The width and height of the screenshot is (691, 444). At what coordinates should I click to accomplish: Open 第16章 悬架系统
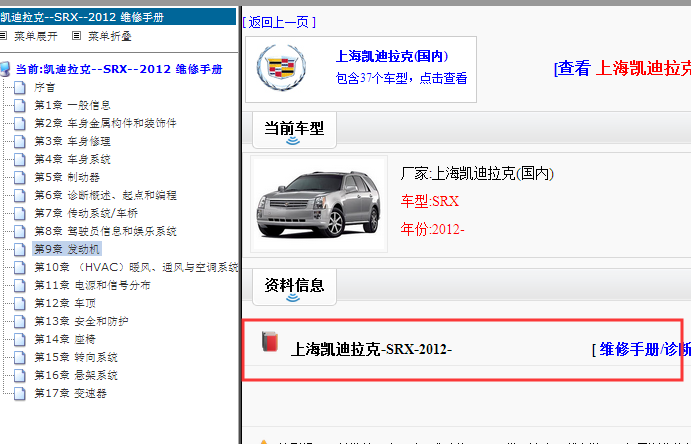[x=76, y=376]
